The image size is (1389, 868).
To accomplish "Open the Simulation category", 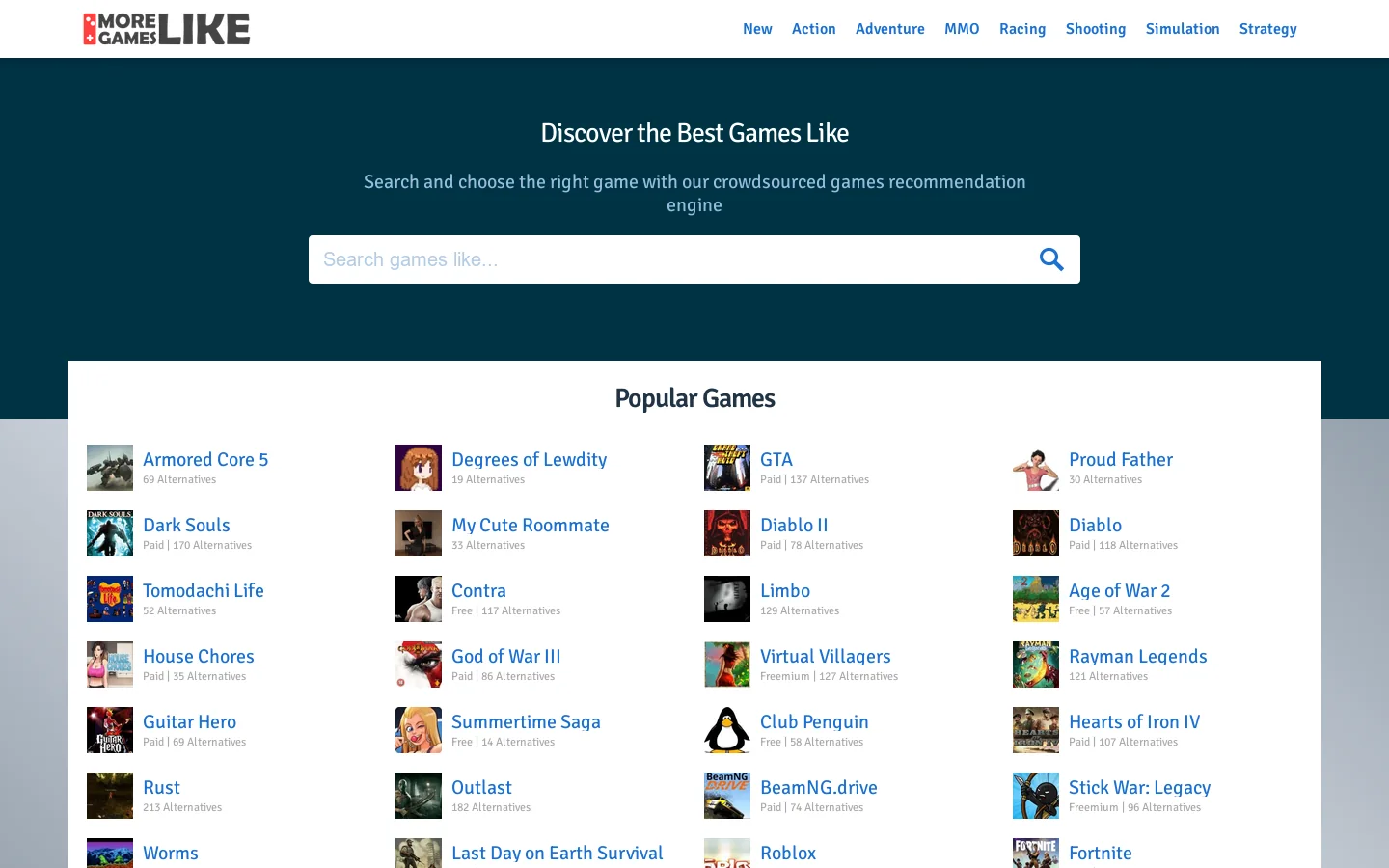I will (1183, 29).
